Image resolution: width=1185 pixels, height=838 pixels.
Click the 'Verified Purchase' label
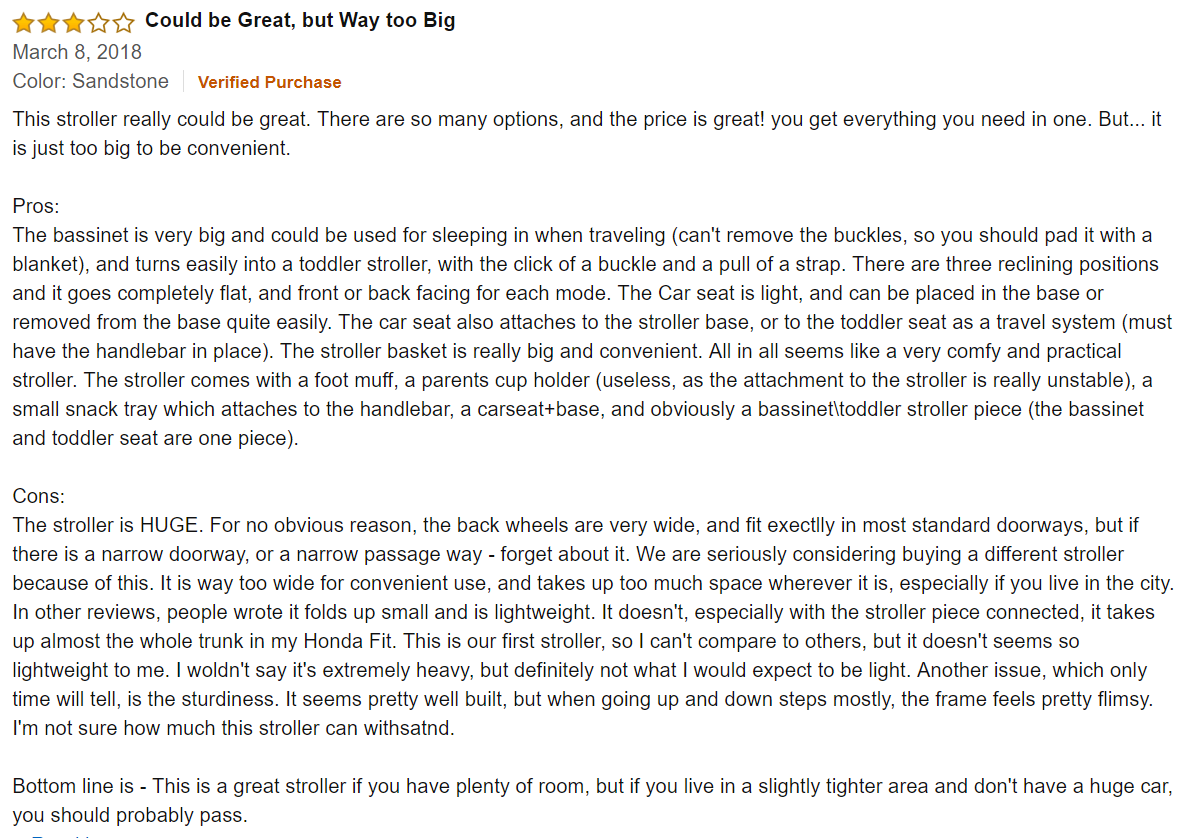click(269, 82)
